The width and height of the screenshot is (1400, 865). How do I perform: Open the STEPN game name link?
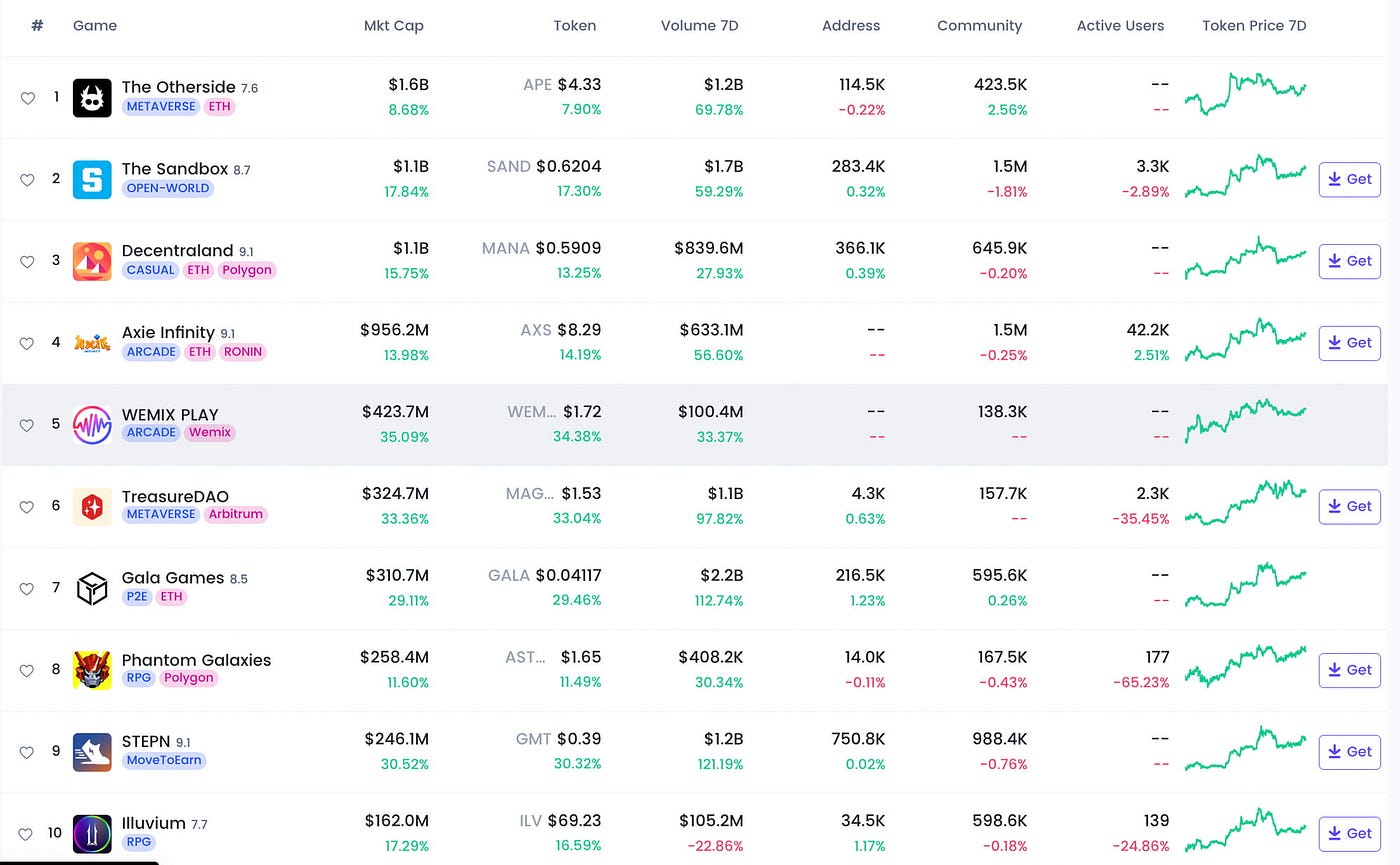(x=146, y=742)
